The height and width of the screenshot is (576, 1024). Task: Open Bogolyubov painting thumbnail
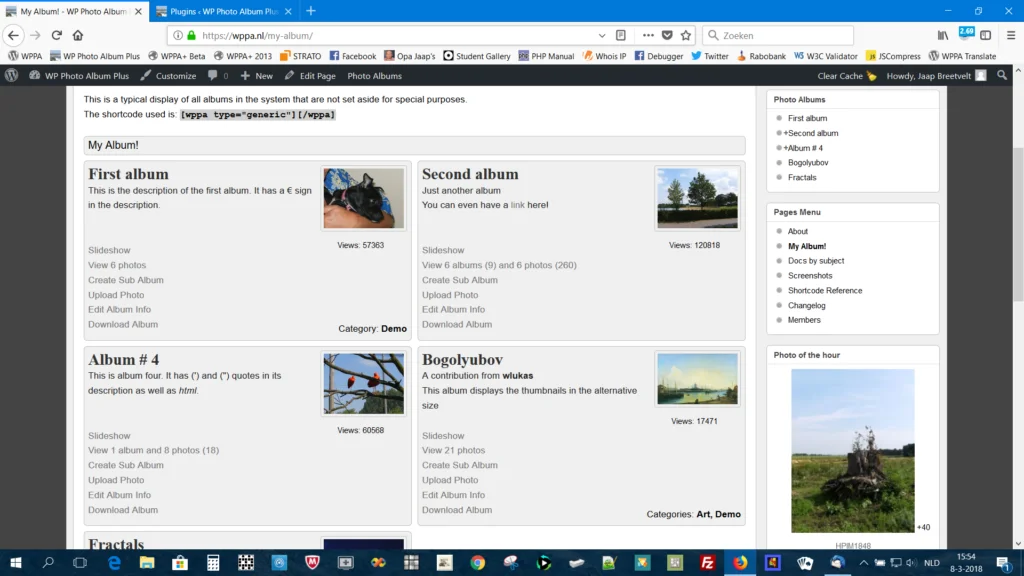tap(697, 379)
